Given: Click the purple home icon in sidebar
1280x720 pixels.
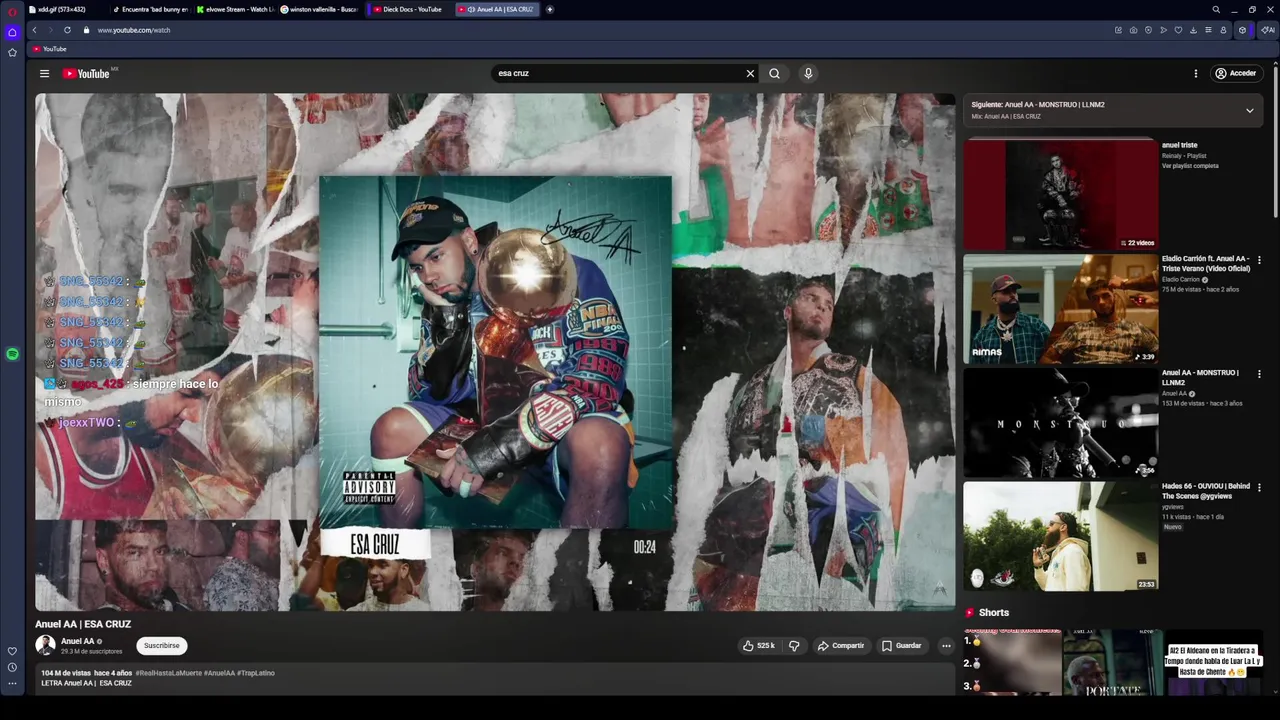Looking at the screenshot, I should (12, 32).
